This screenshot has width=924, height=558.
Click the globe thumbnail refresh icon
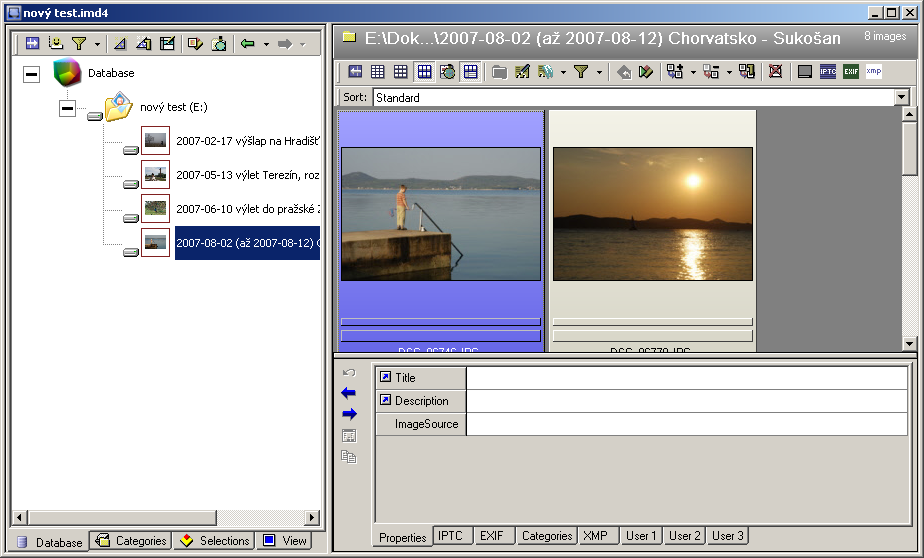(x=447, y=71)
